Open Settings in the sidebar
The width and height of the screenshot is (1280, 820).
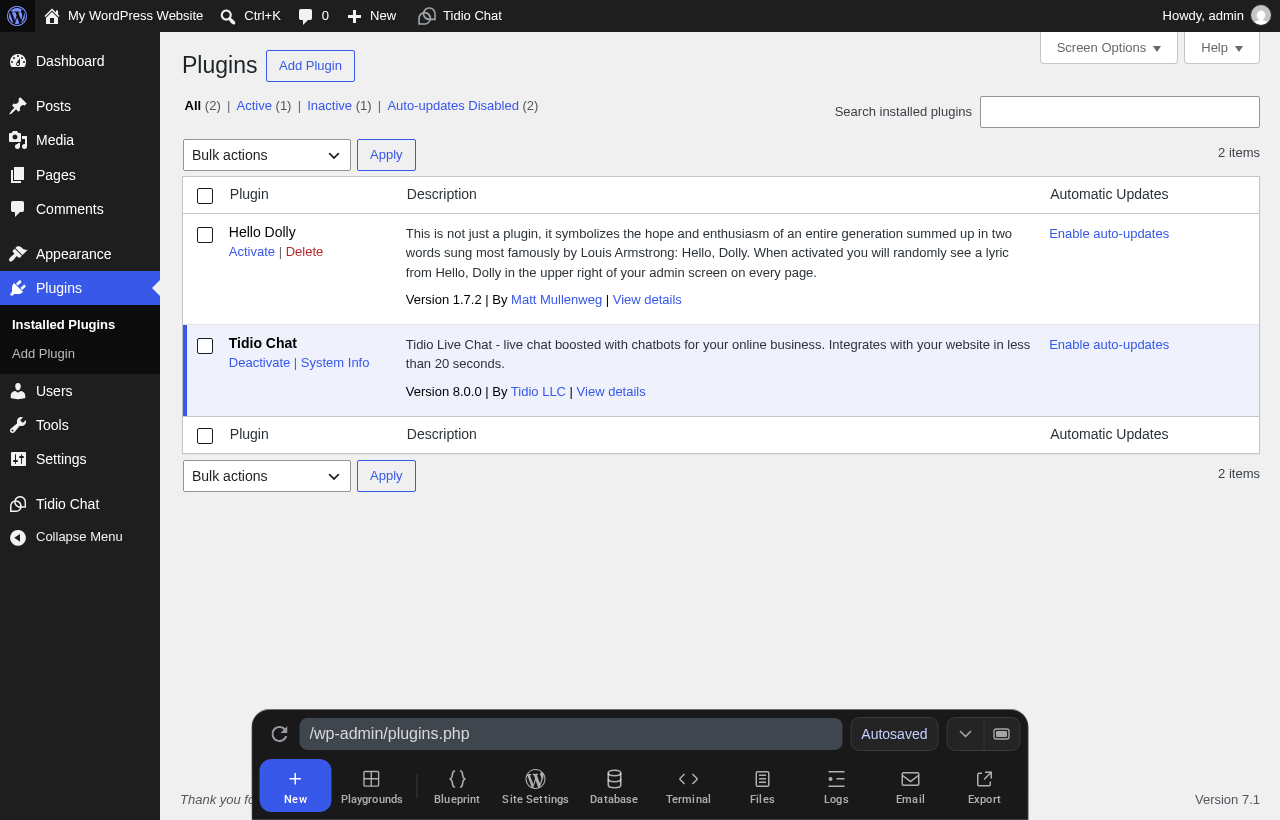pos(80,459)
